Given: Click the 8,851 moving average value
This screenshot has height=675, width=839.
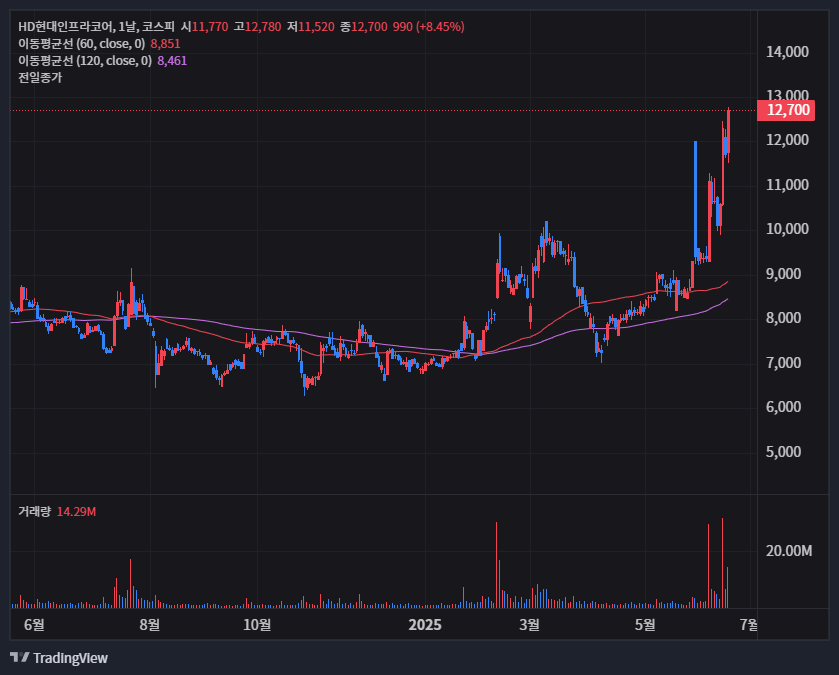Looking at the screenshot, I should (x=165, y=44).
